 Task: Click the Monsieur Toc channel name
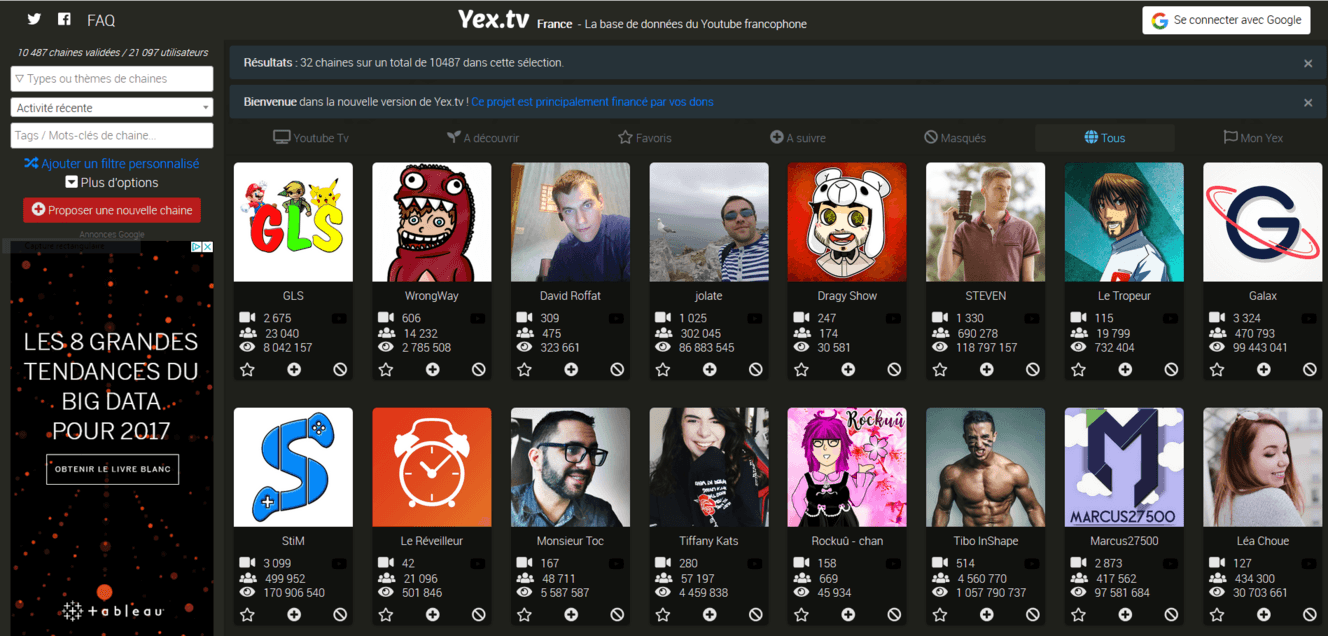click(570, 541)
